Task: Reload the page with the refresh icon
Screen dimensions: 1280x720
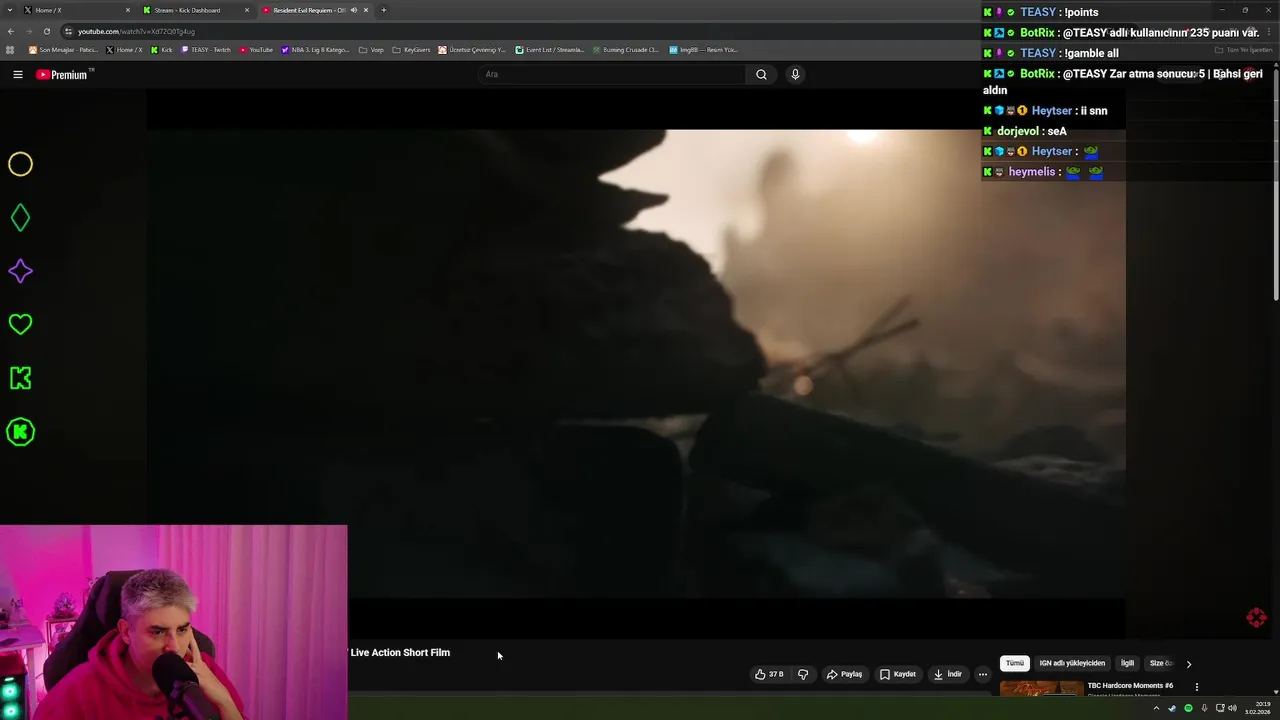Action: pyautogui.click(x=46, y=31)
